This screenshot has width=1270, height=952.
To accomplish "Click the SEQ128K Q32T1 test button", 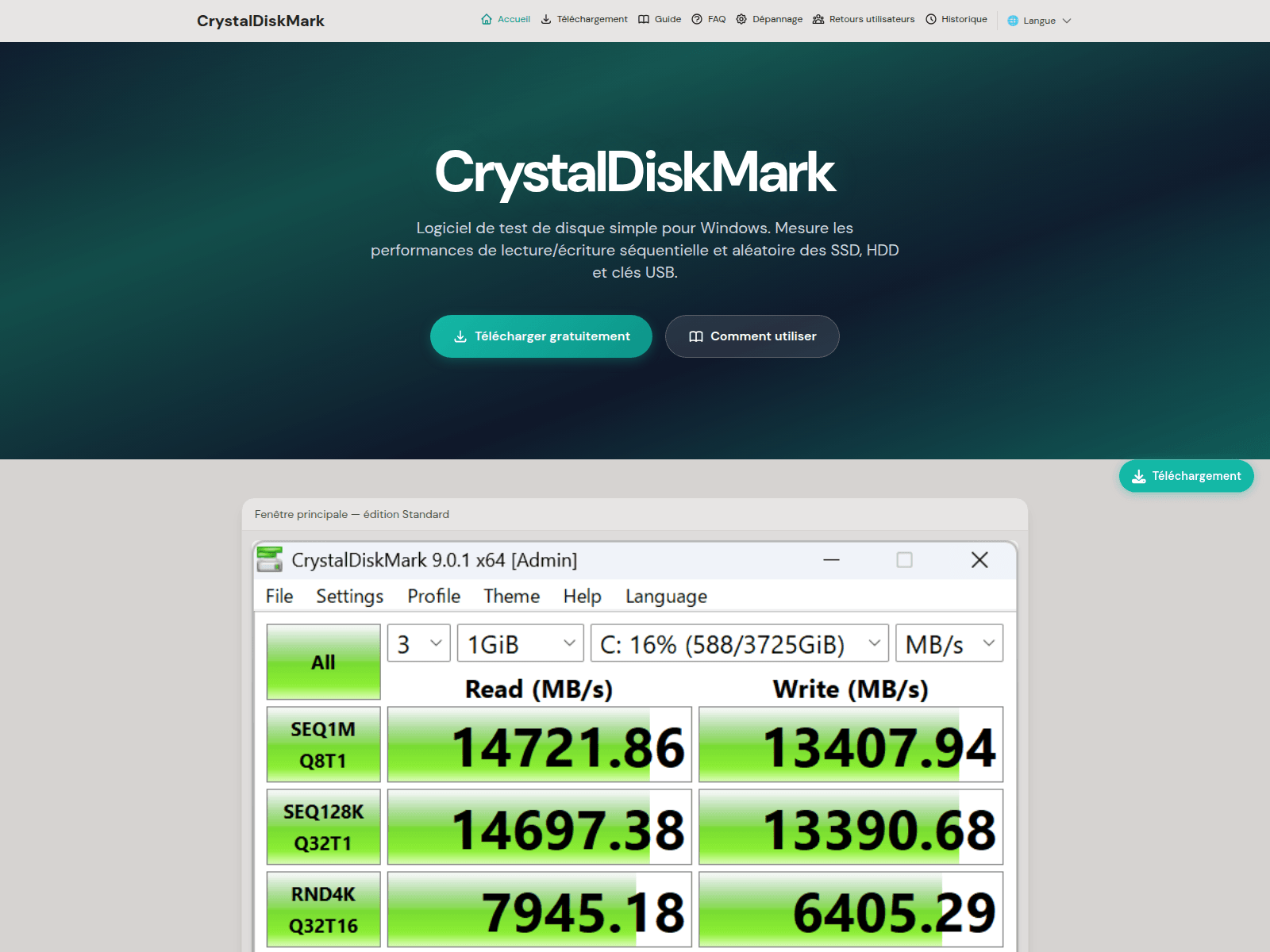I will pyautogui.click(x=324, y=827).
